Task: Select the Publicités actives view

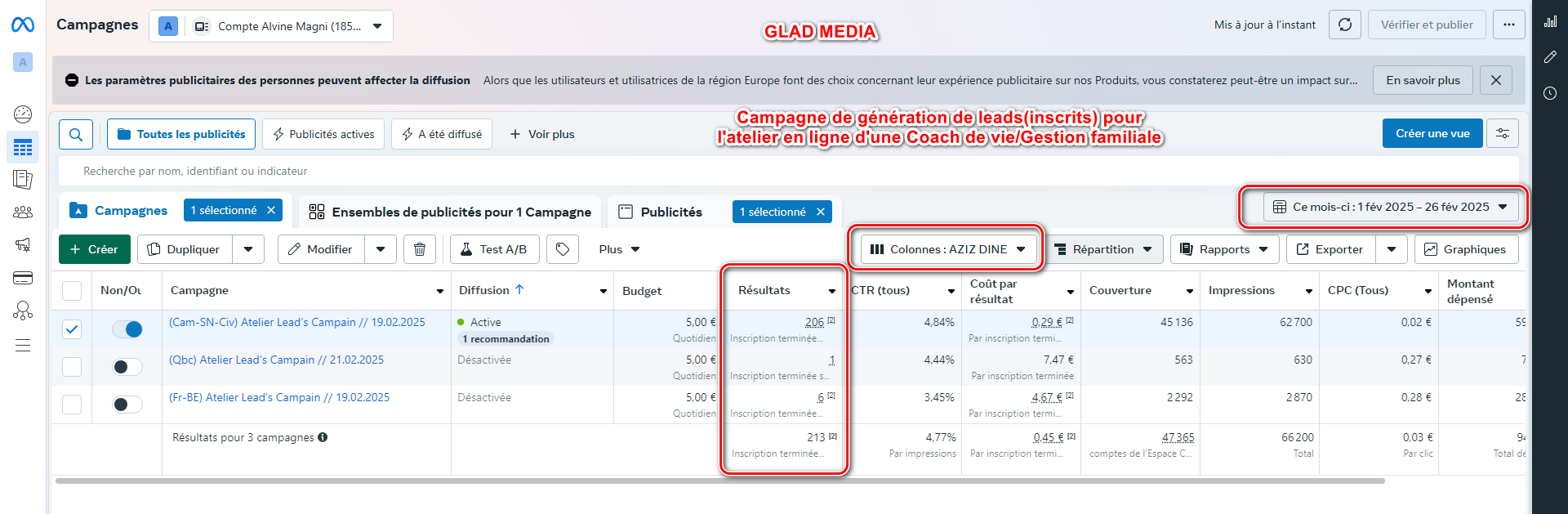Action: [x=323, y=134]
